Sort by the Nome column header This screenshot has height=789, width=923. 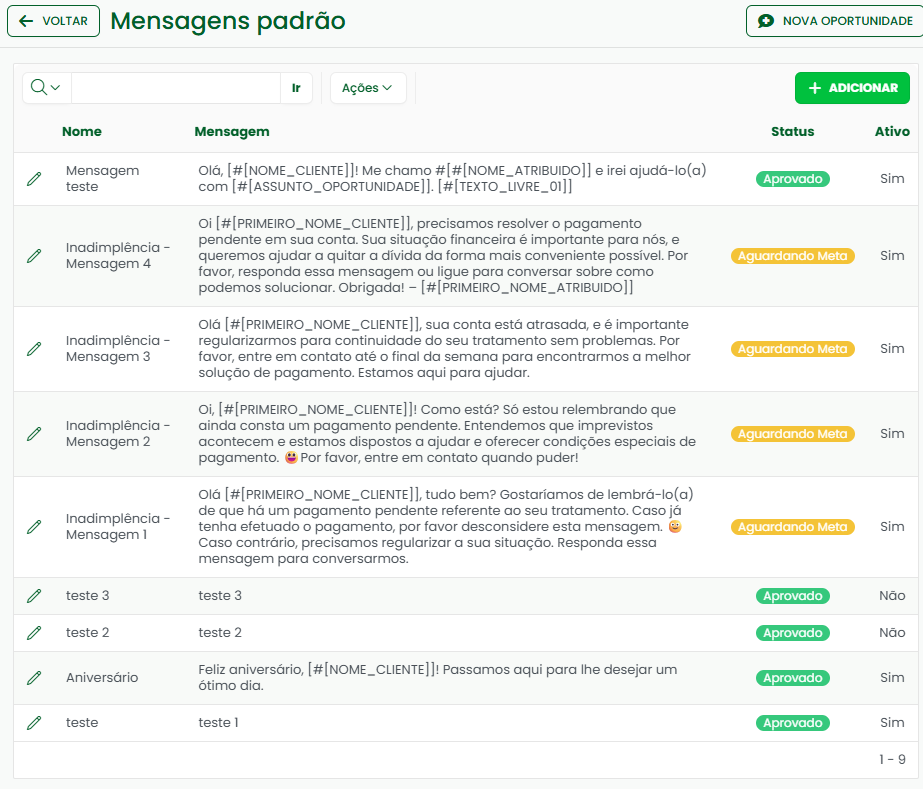coord(82,131)
